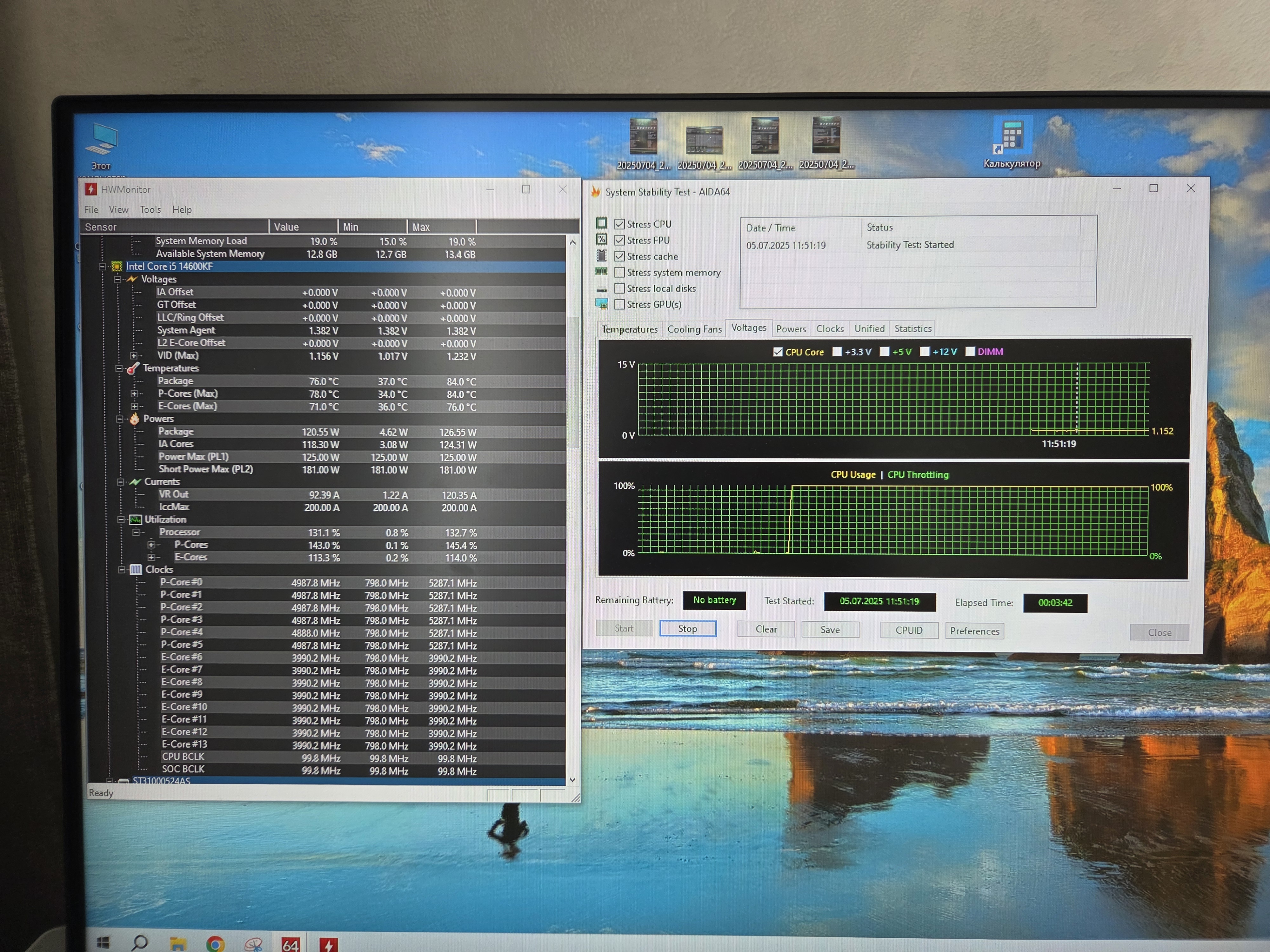Expand the P-Cores (Max) temperature node

[x=134, y=394]
